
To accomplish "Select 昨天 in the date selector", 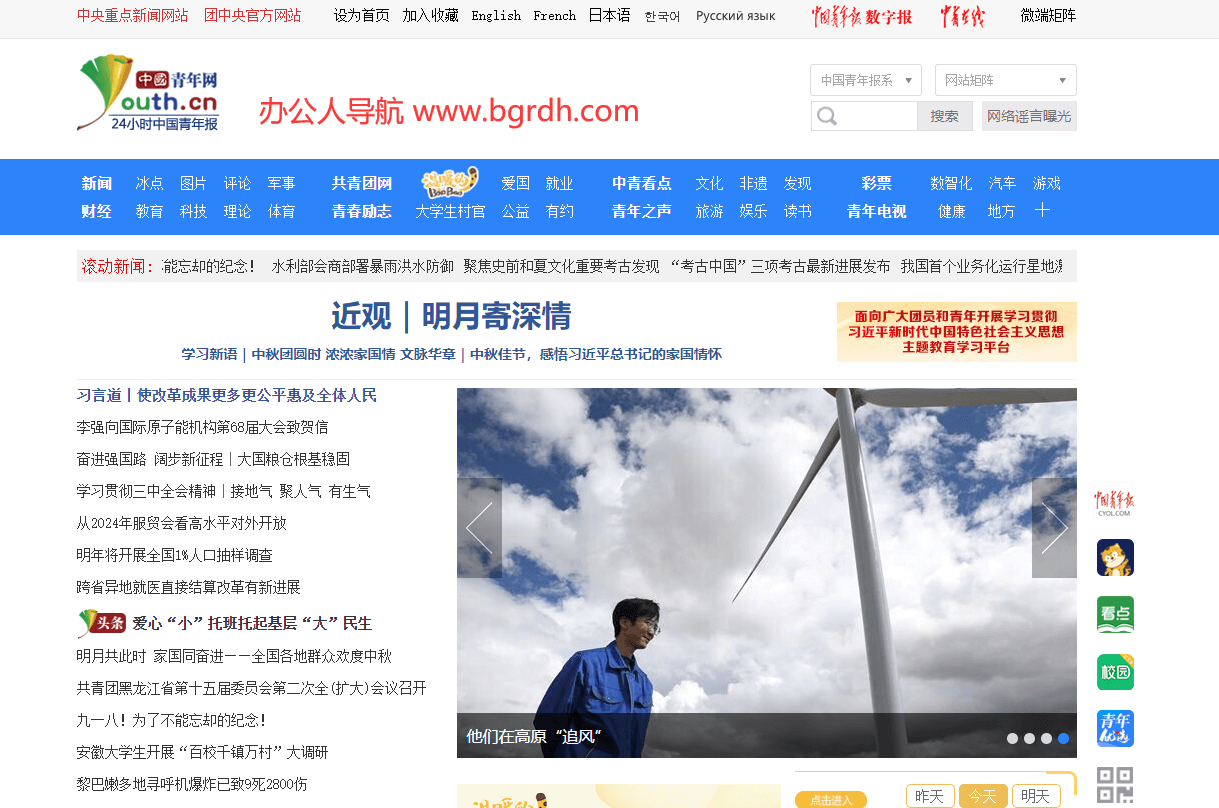I will [930, 796].
